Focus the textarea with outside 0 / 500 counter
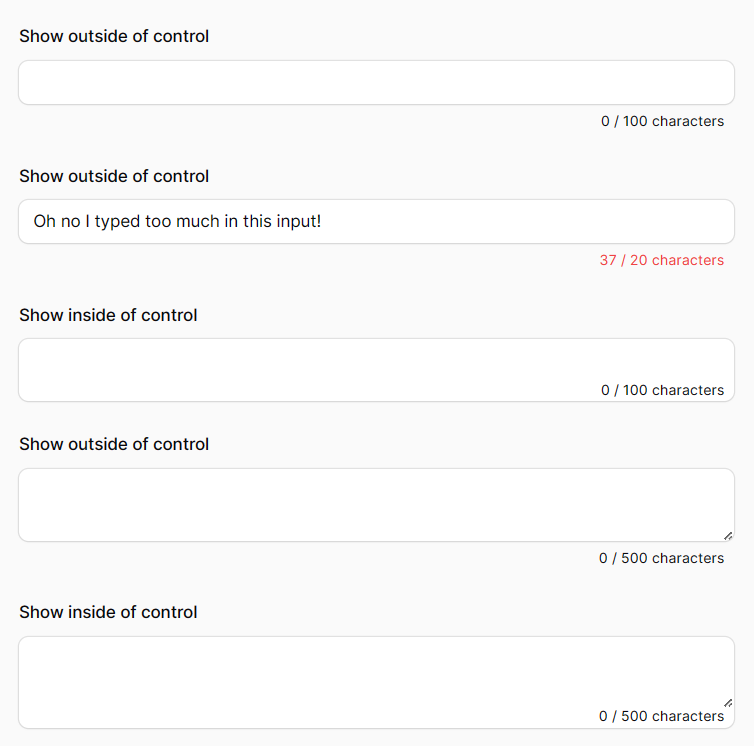This screenshot has height=746, width=754. 377,505
